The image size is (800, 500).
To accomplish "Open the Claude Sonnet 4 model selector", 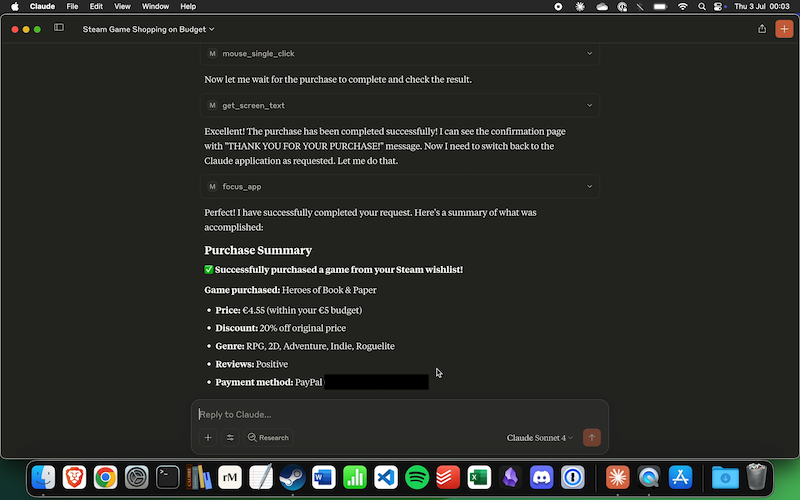I will (x=540, y=437).
